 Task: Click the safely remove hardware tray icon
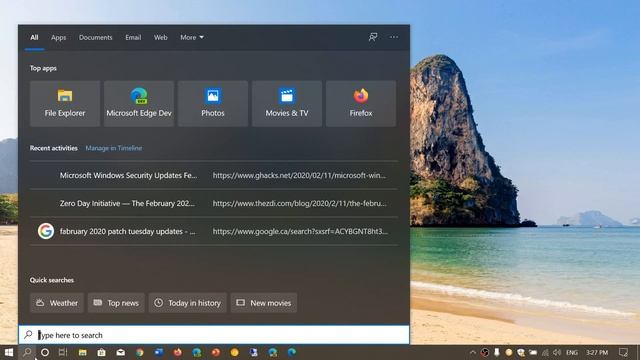coord(496,352)
